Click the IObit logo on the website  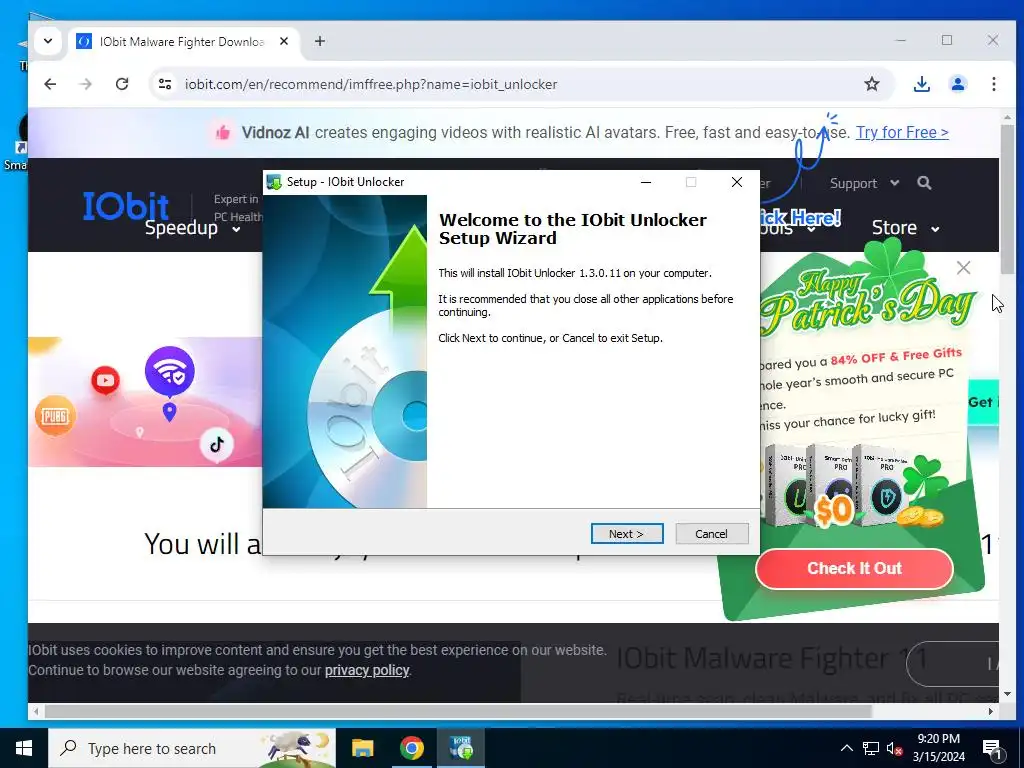(x=126, y=205)
